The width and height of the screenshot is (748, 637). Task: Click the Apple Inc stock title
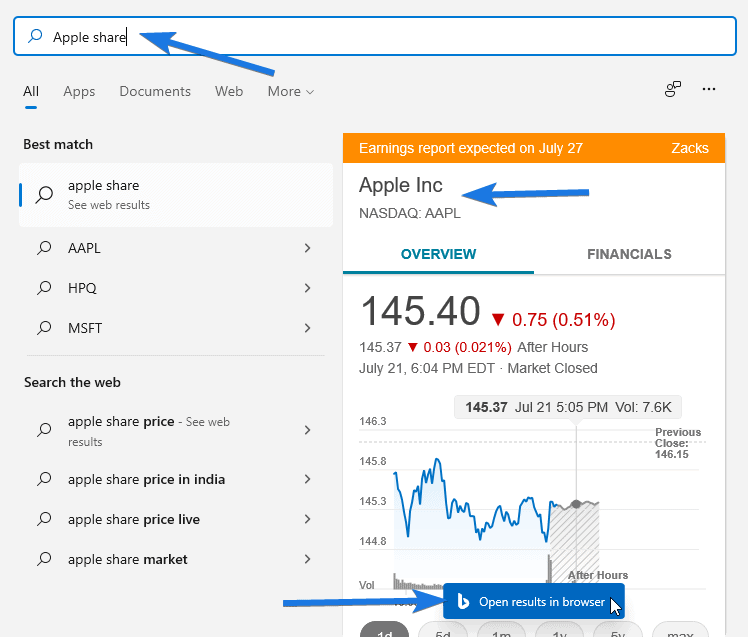pyautogui.click(x=401, y=185)
